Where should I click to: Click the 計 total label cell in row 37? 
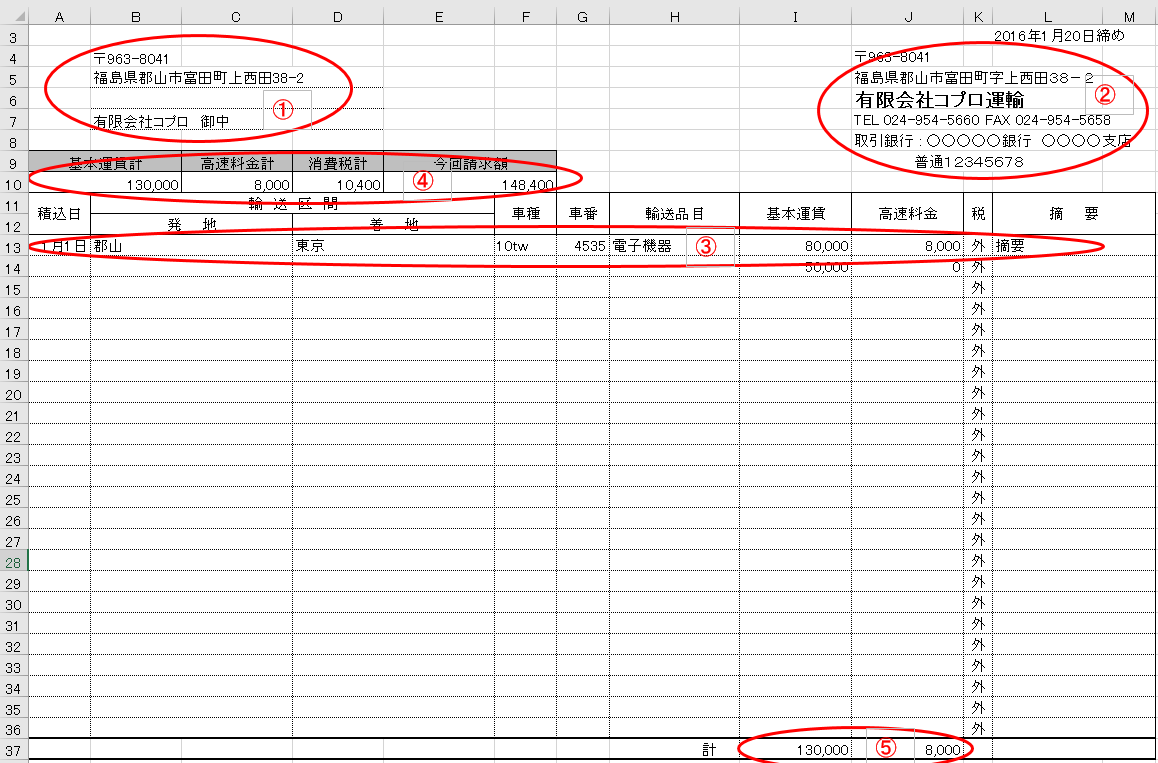coord(707,748)
